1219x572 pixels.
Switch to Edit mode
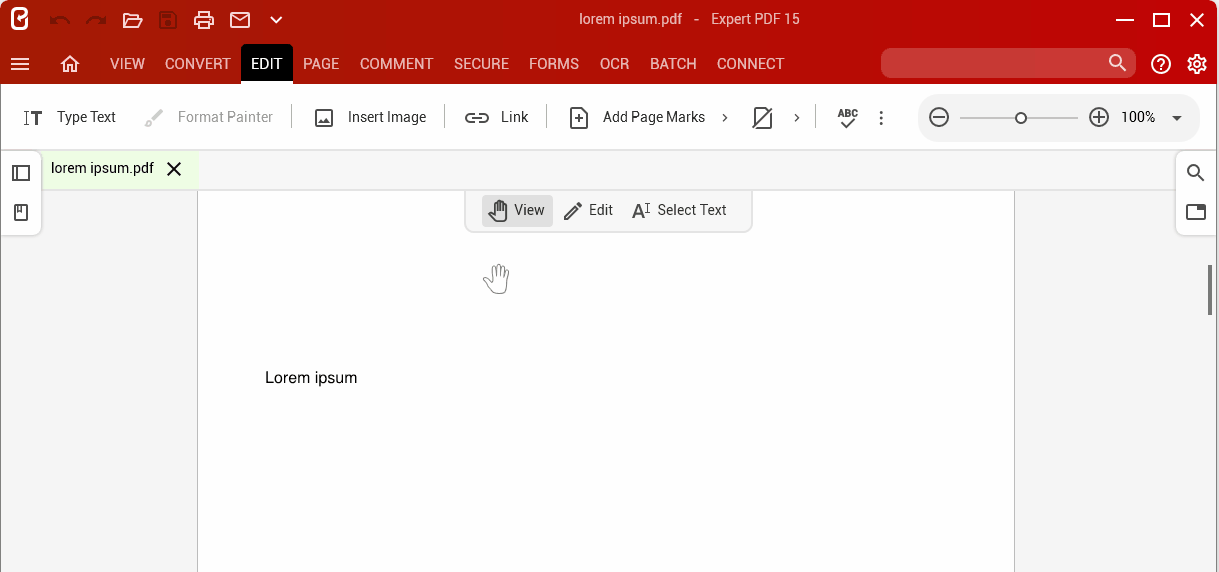588,210
